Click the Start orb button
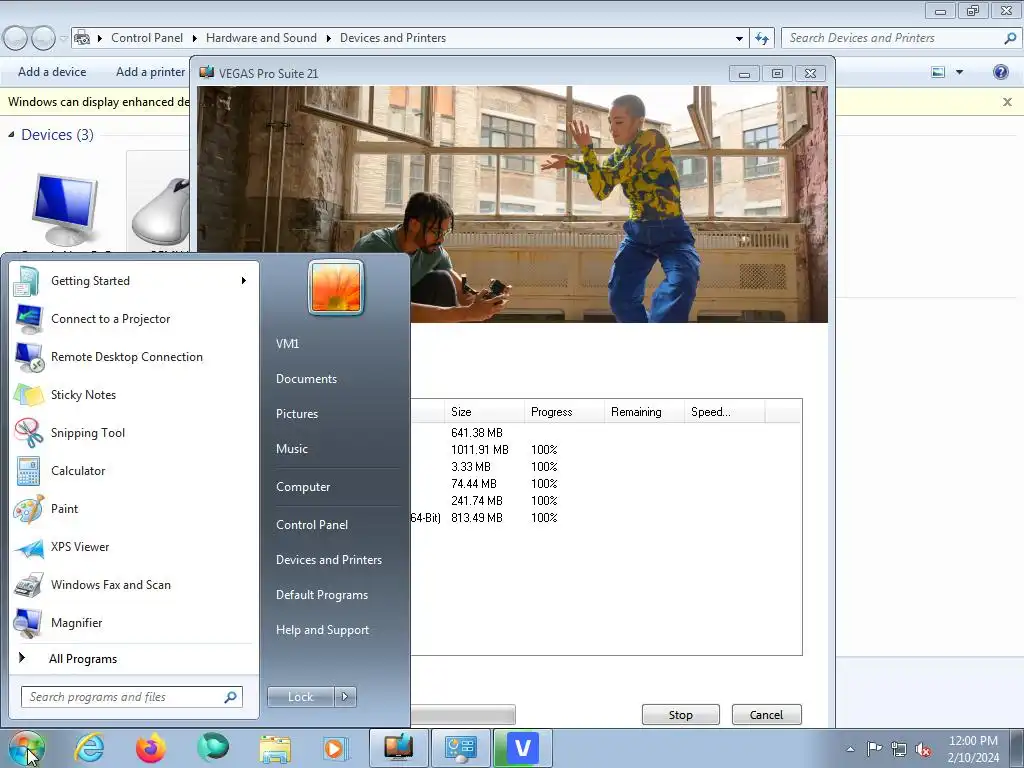 [x=26, y=748]
